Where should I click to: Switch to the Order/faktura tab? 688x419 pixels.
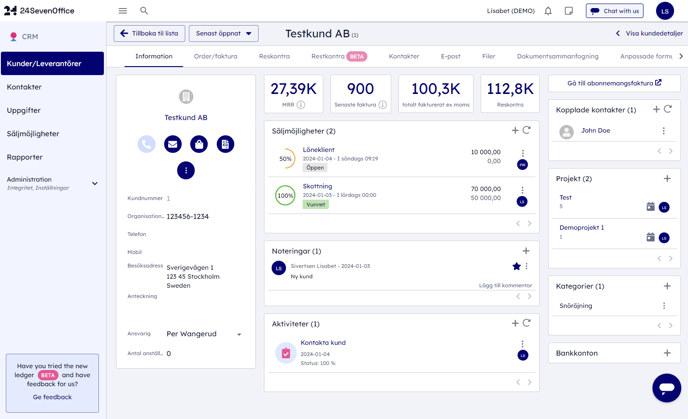[215, 56]
